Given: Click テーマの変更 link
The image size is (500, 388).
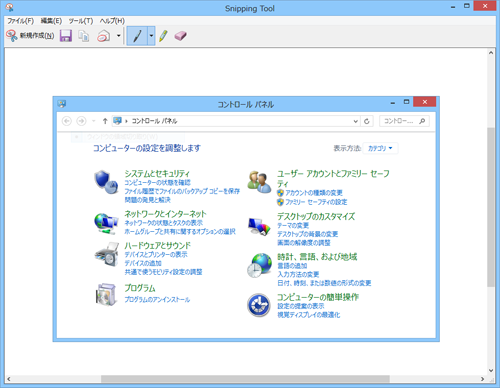Looking at the screenshot, I should tap(293, 225).
